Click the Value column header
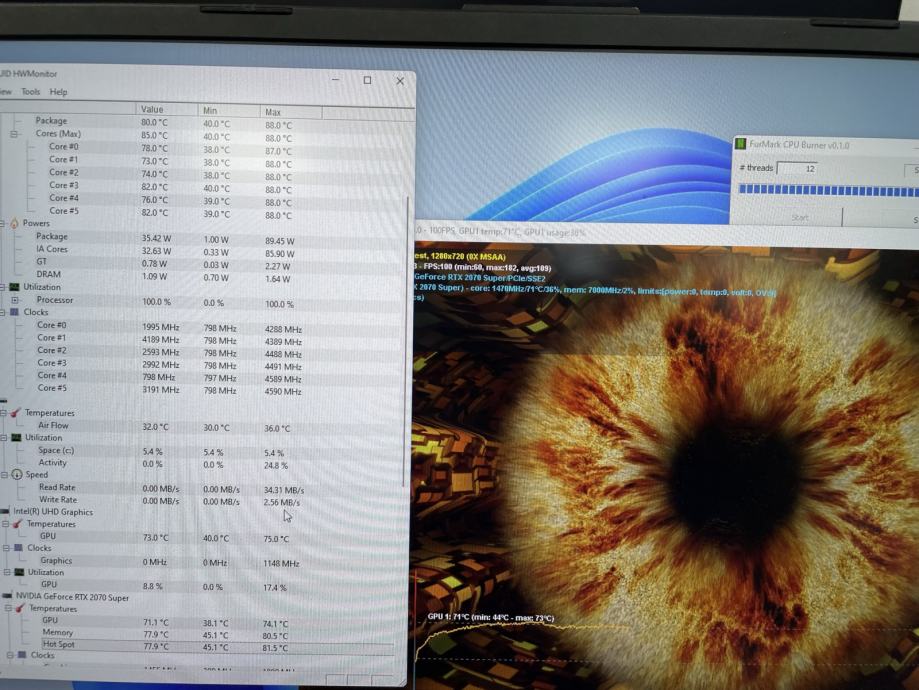This screenshot has width=919, height=690. [x=166, y=110]
